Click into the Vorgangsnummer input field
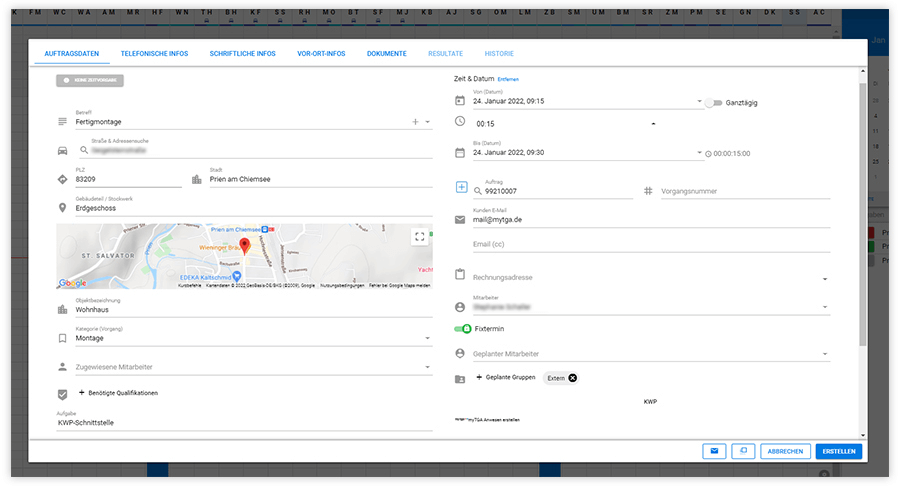This screenshot has height=486, width=900. point(745,191)
